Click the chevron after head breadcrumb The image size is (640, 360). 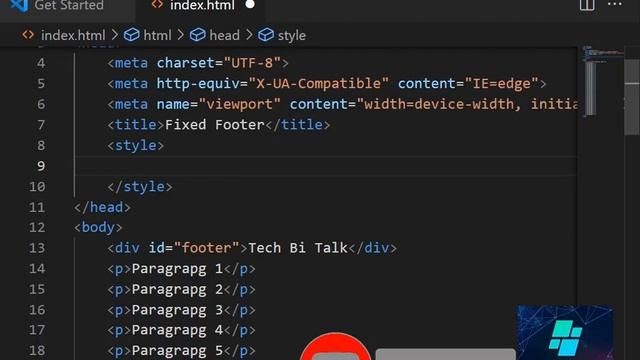coord(249,35)
